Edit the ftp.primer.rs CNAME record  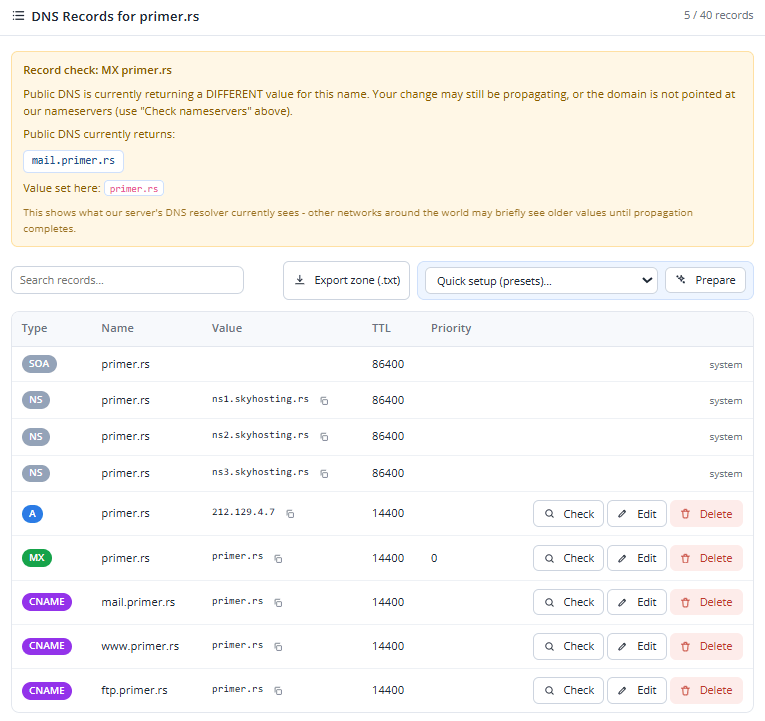637,690
